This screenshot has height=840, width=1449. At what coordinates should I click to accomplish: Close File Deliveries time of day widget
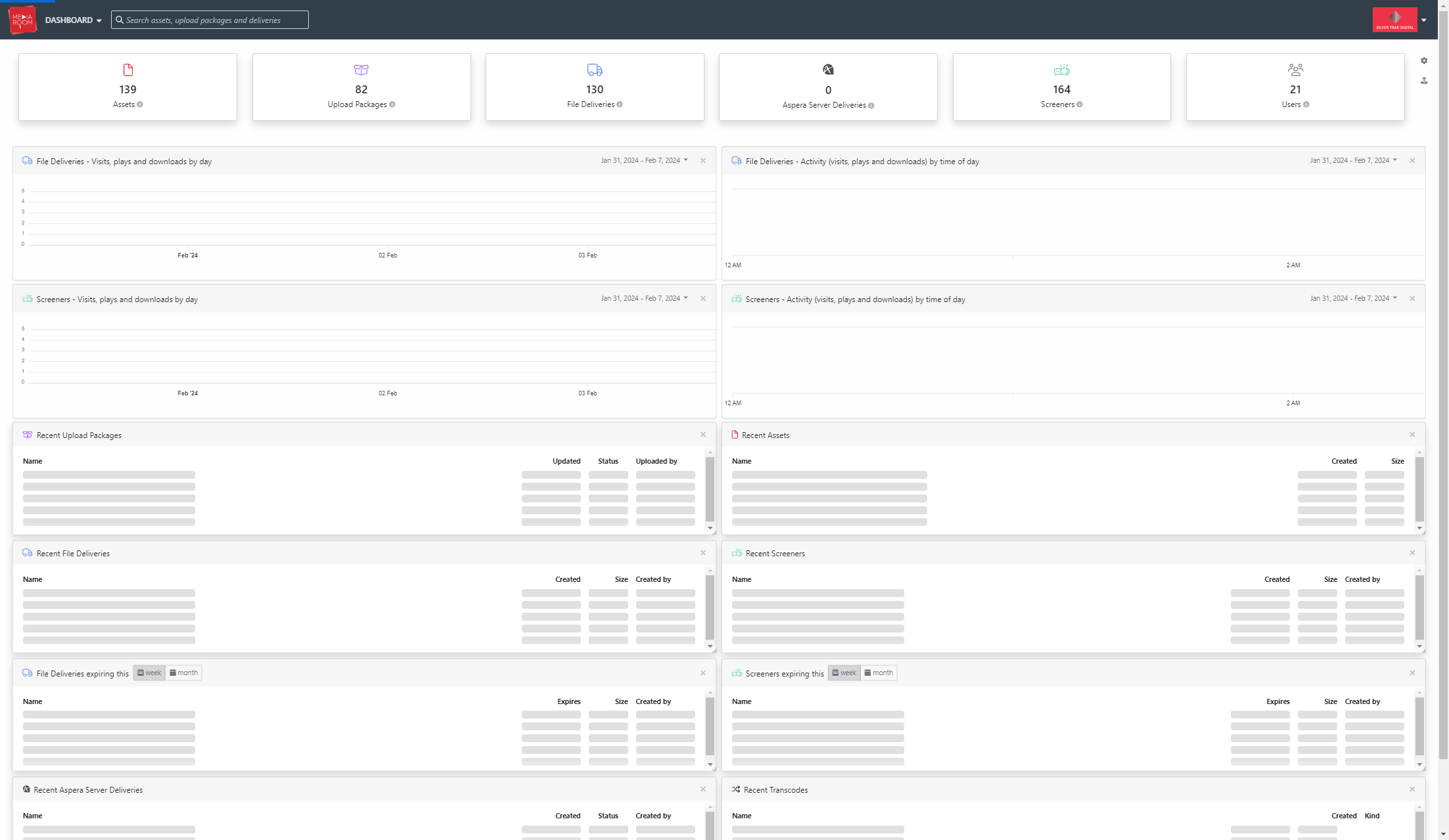pos(1412,160)
